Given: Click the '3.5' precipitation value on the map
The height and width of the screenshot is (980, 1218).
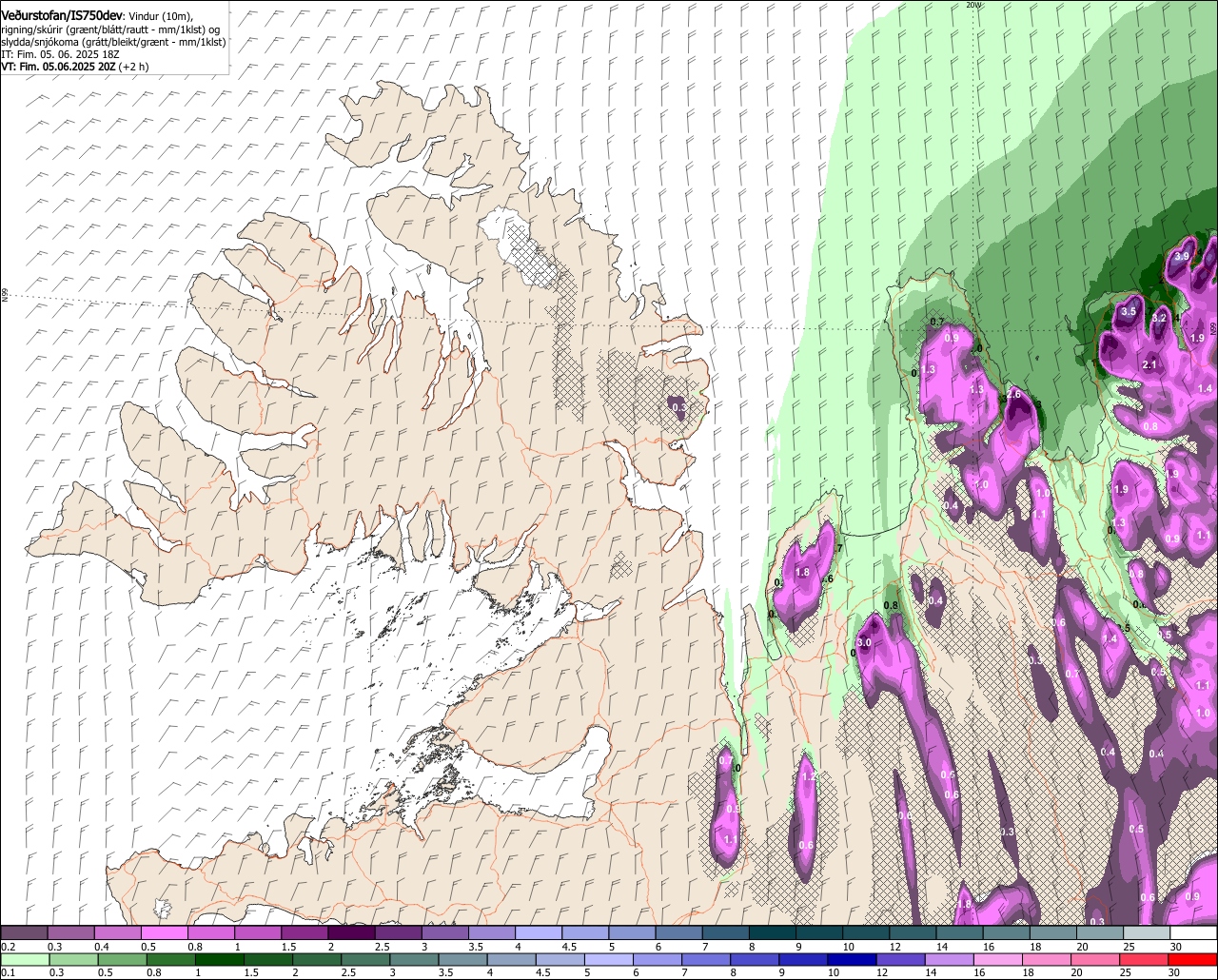Looking at the screenshot, I should [1130, 311].
